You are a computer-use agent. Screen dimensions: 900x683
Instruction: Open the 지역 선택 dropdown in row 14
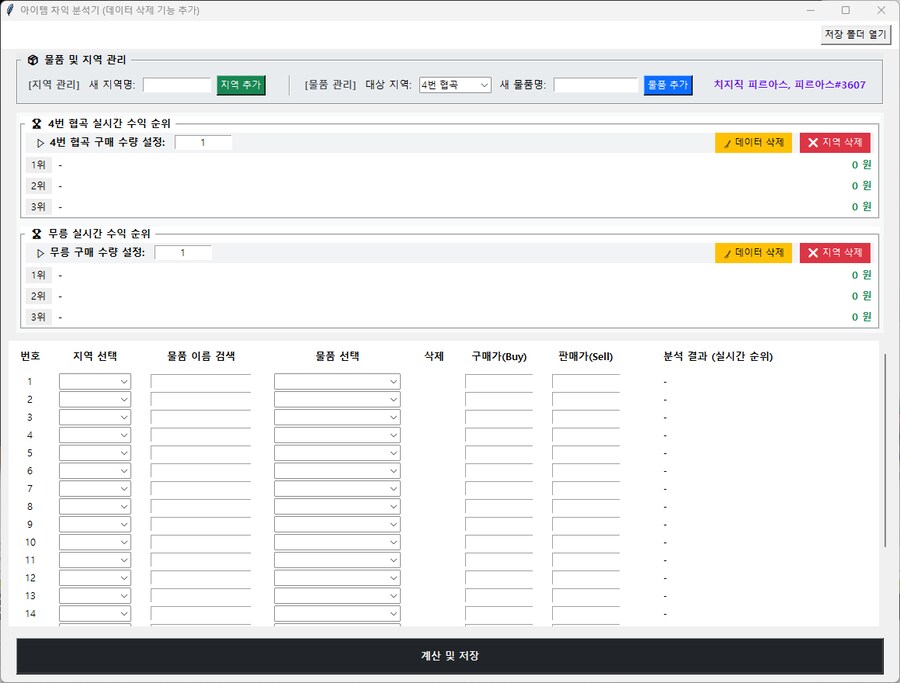pyautogui.click(x=94, y=613)
